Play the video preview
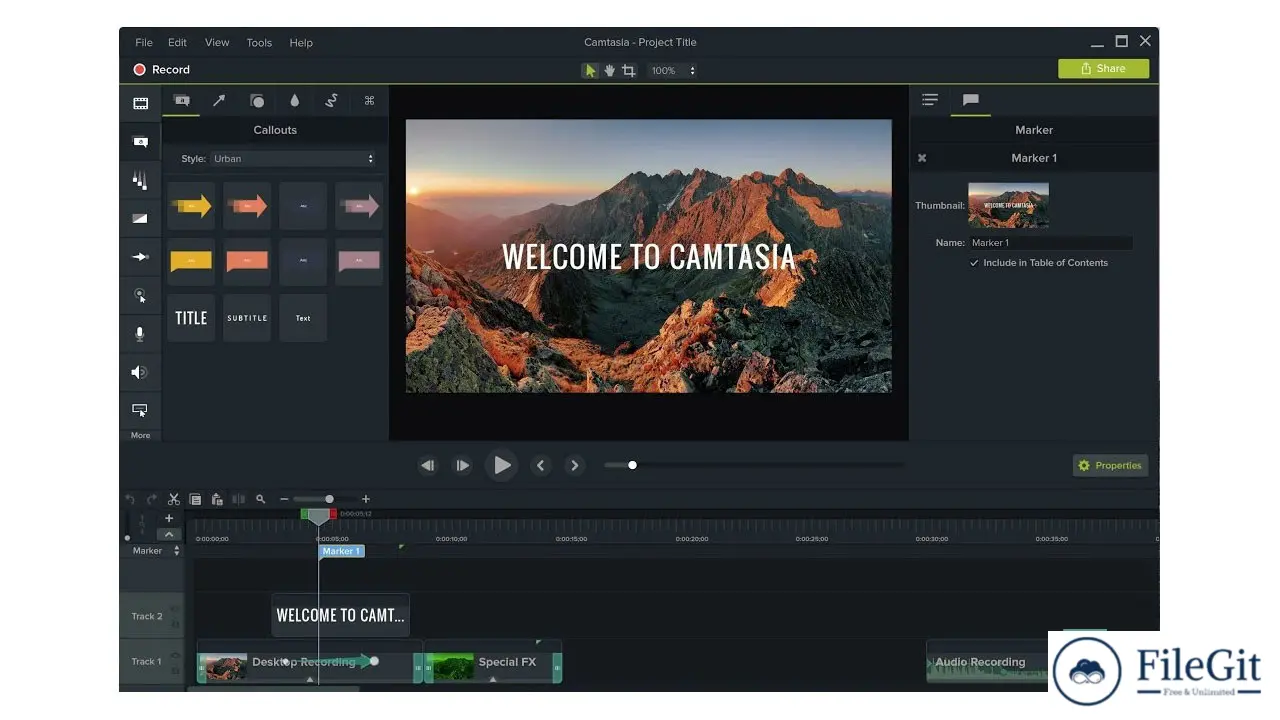Image resolution: width=1280 pixels, height=720 pixels. click(x=501, y=465)
